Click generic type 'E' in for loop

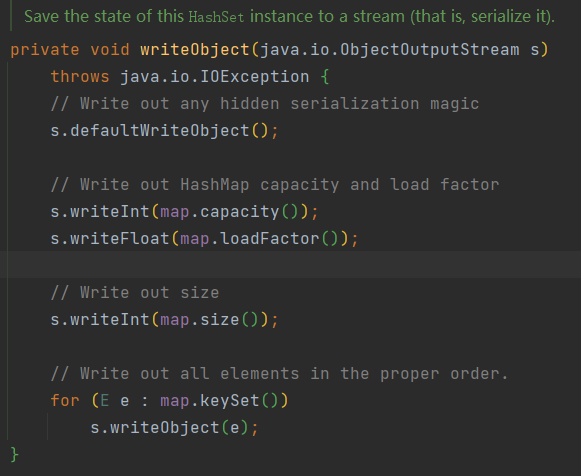pos(105,400)
